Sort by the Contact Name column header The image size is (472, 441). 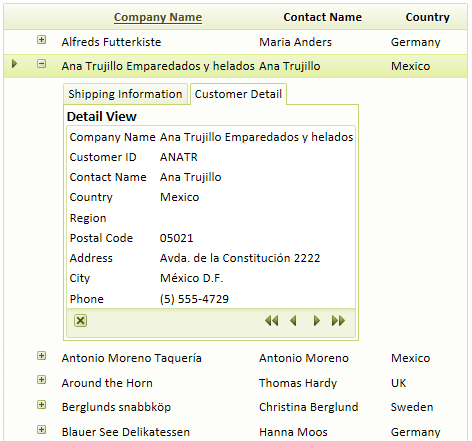323,17
